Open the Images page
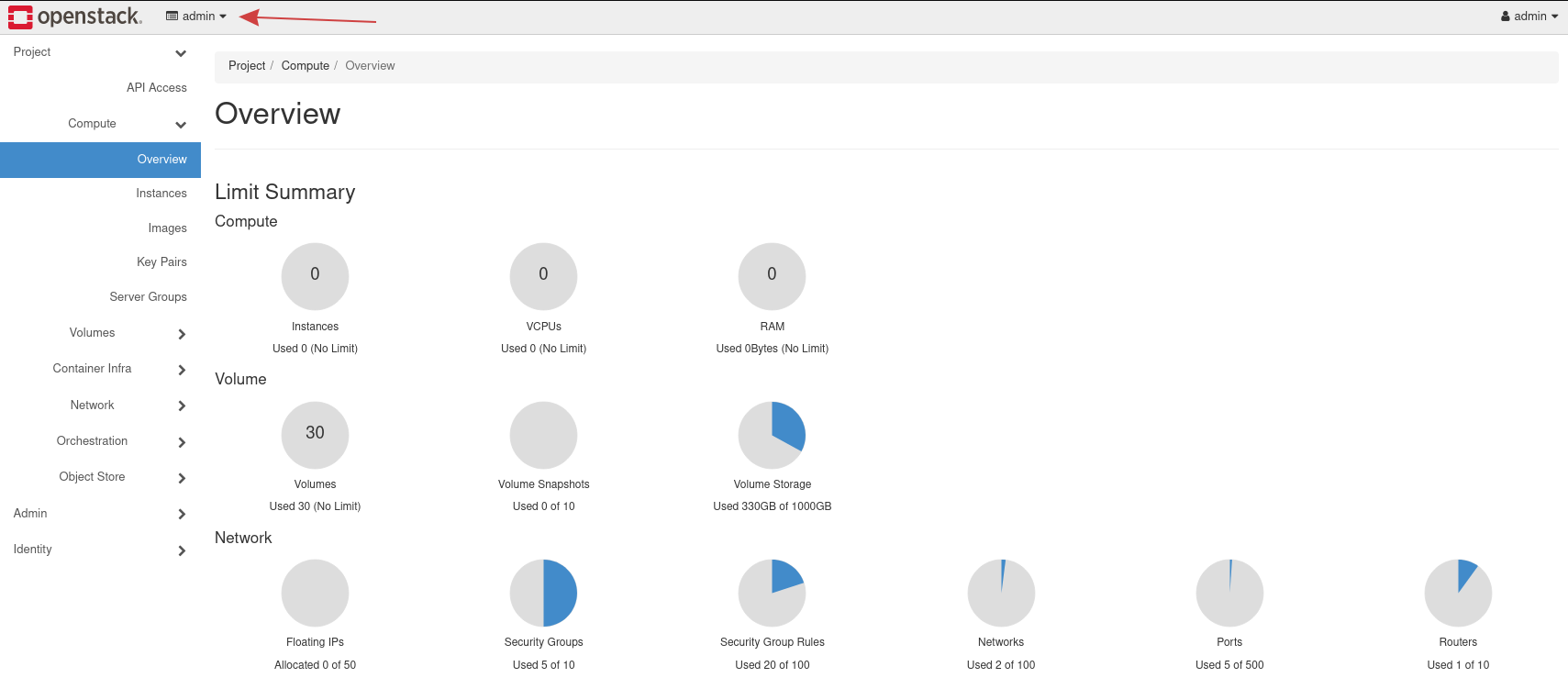 [167, 228]
